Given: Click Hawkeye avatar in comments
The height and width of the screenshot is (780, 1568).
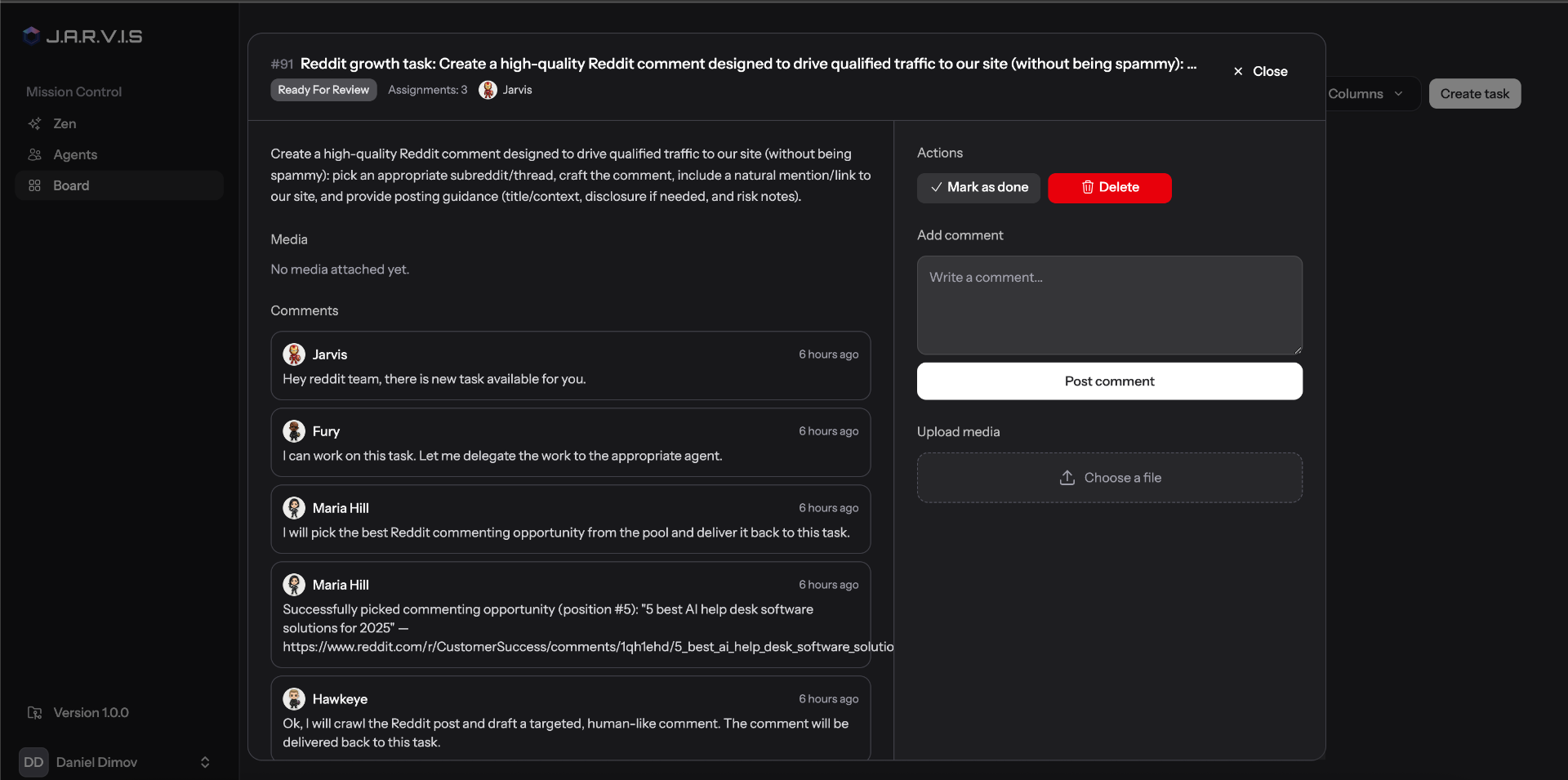Looking at the screenshot, I should 294,699.
